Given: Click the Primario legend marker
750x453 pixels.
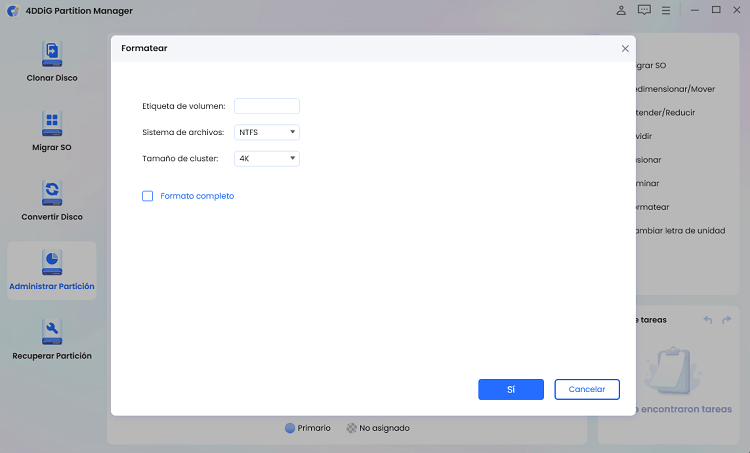Looking at the screenshot, I should (290, 428).
